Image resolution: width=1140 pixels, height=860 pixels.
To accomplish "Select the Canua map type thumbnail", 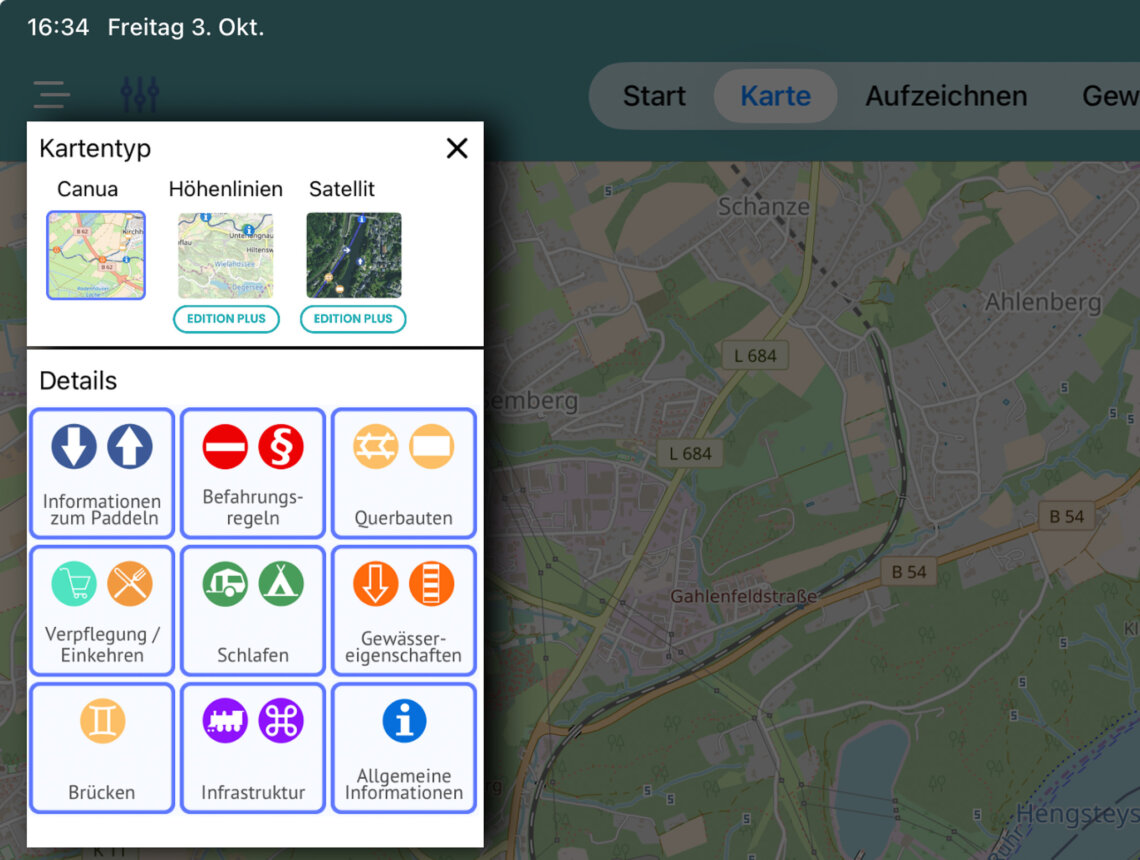I will pos(96,255).
